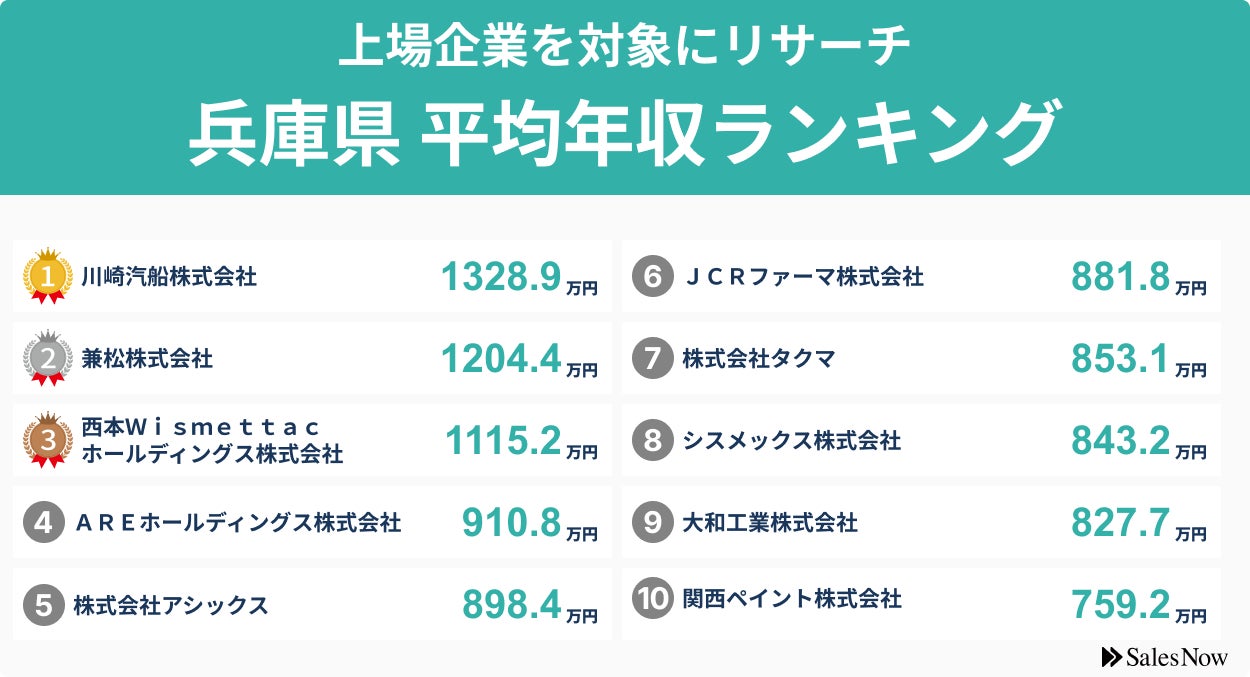Click the bronze third-place medal icon
Image resolution: width=1250 pixels, height=677 pixels.
(48, 439)
